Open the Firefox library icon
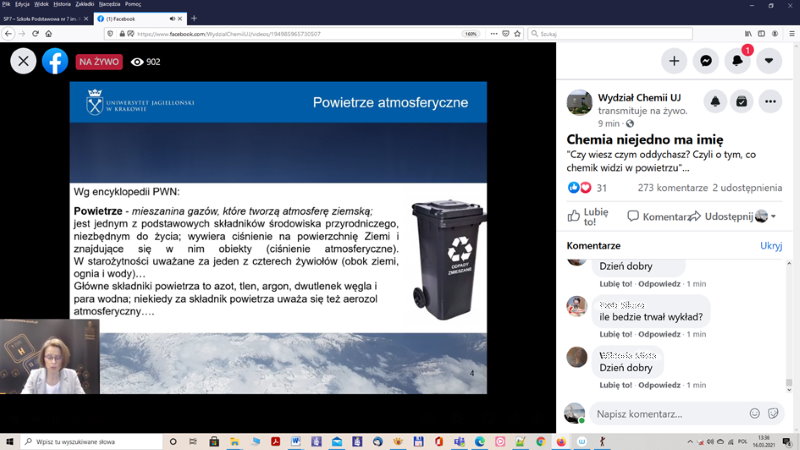800x450 pixels. pos(748,34)
